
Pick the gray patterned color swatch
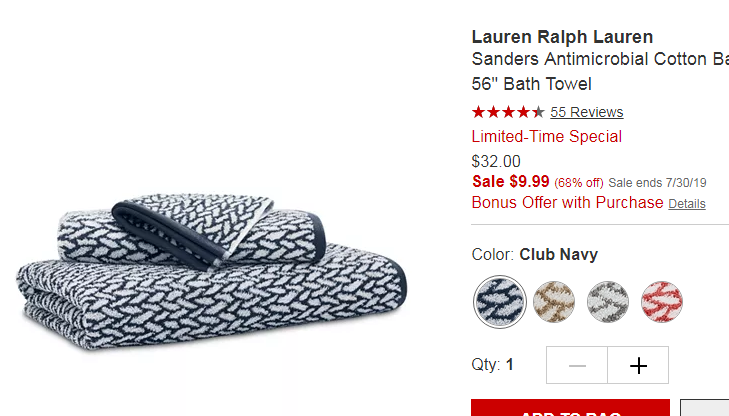(x=608, y=302)
